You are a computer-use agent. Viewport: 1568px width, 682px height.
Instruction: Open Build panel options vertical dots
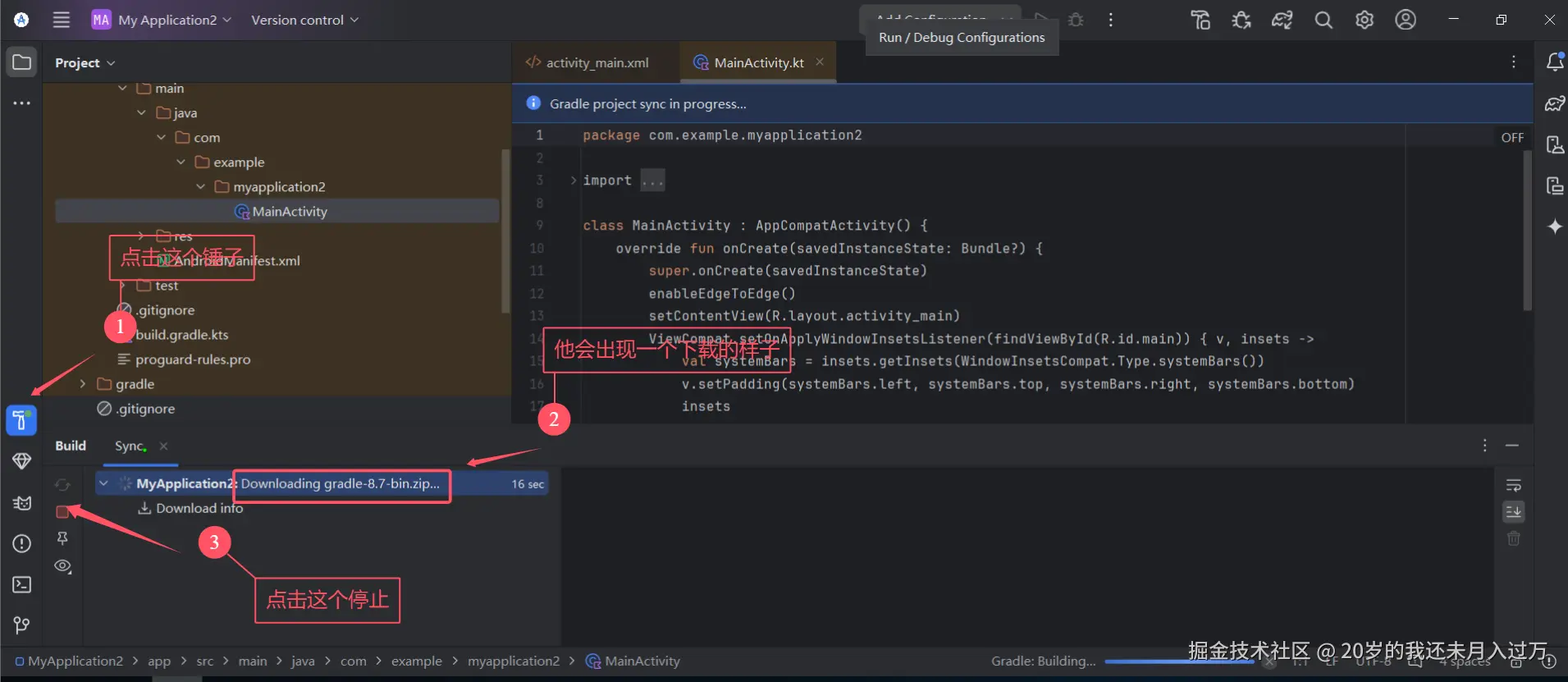tap(1484, 445)
